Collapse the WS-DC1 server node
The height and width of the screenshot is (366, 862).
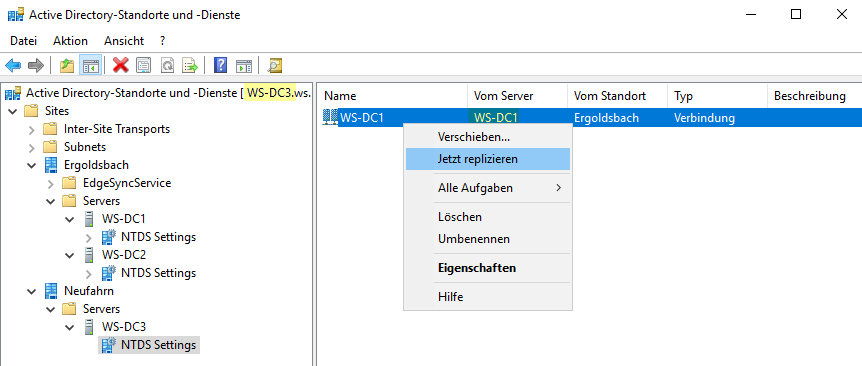(x=70, y=219)
